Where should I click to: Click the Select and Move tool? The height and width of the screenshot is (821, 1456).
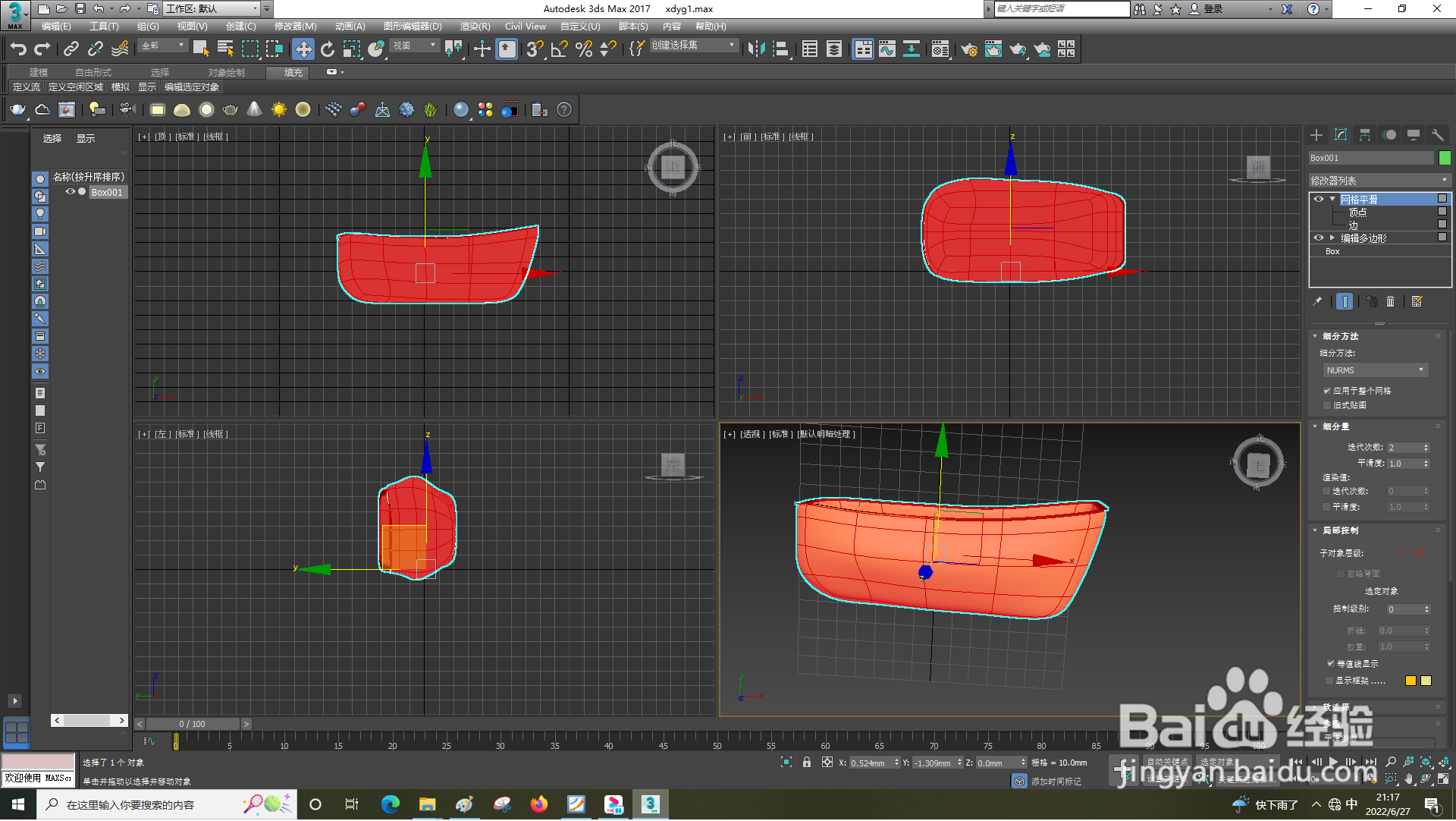pyautogui.click(x=303, y=50)
